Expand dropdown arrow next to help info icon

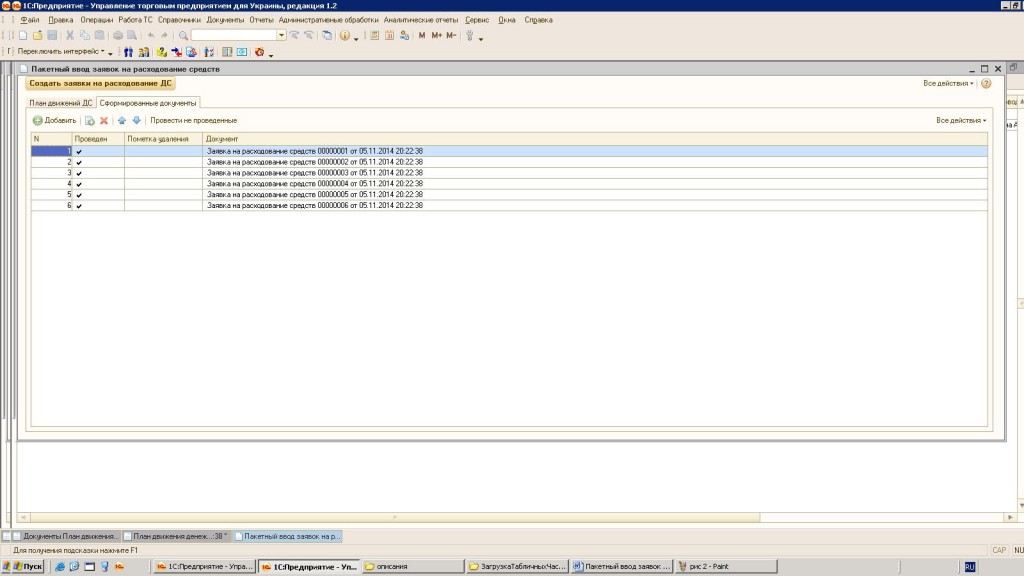tap(356, 39)
